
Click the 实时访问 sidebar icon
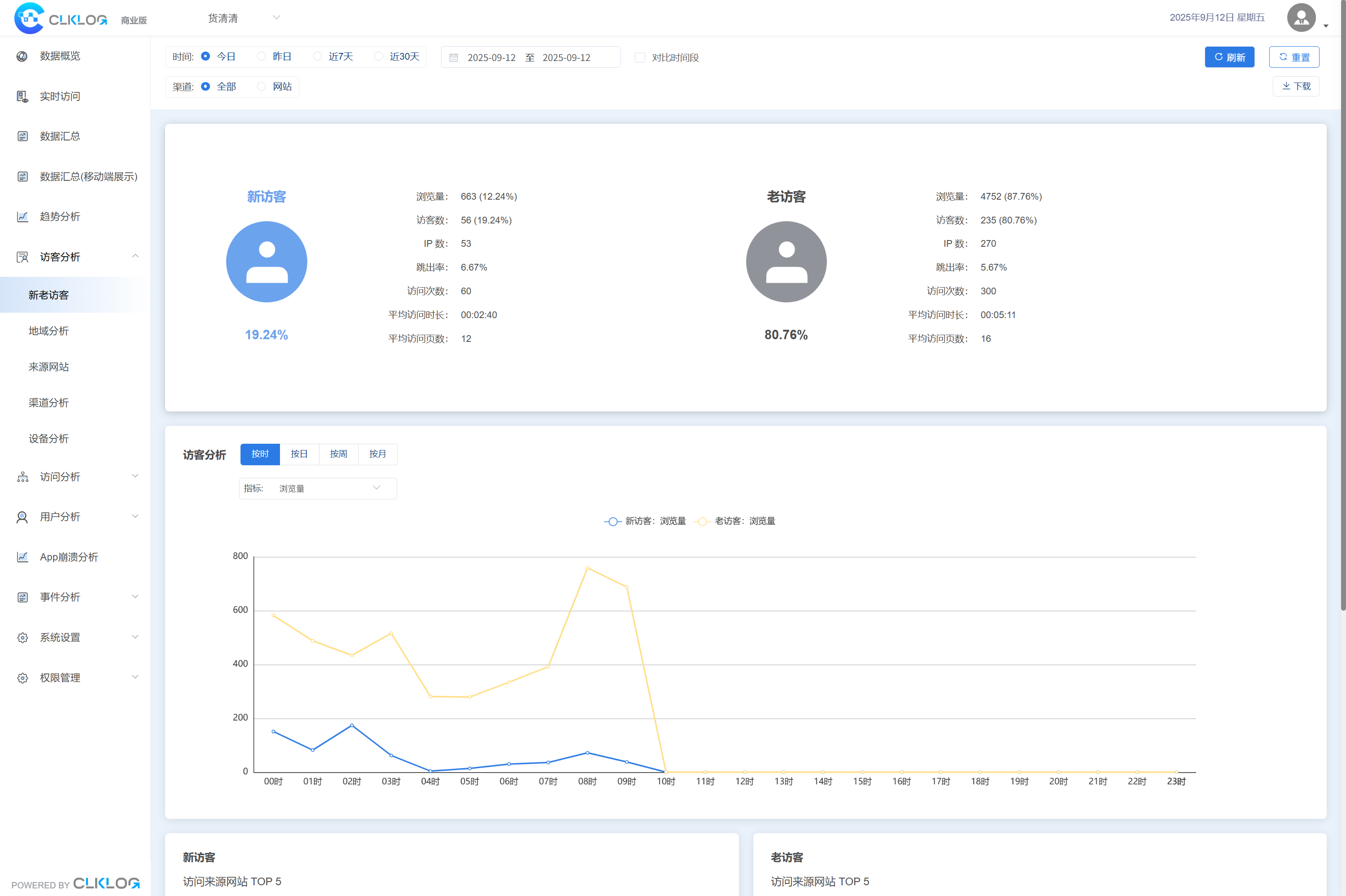[x=22, y=96]
